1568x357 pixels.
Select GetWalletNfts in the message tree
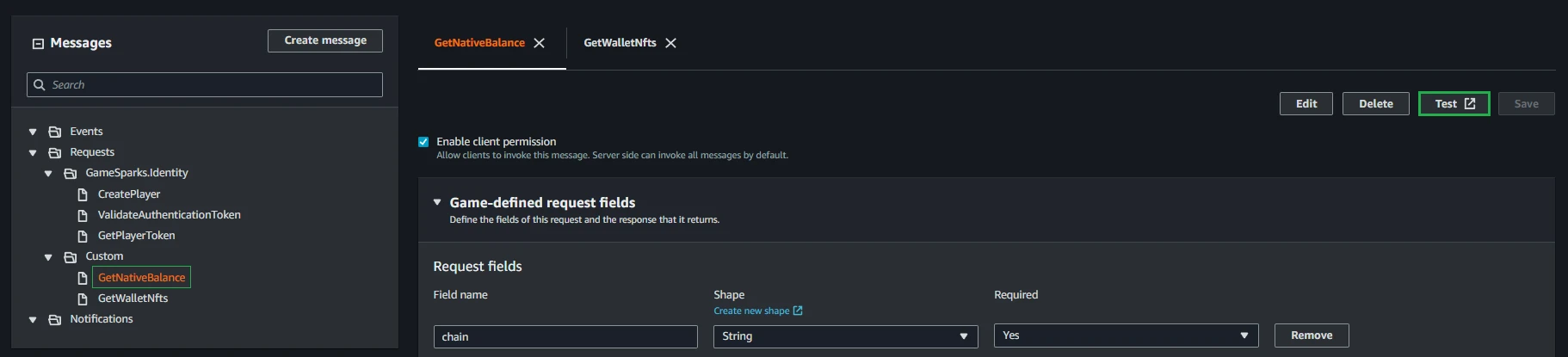(x=133, y=299)
